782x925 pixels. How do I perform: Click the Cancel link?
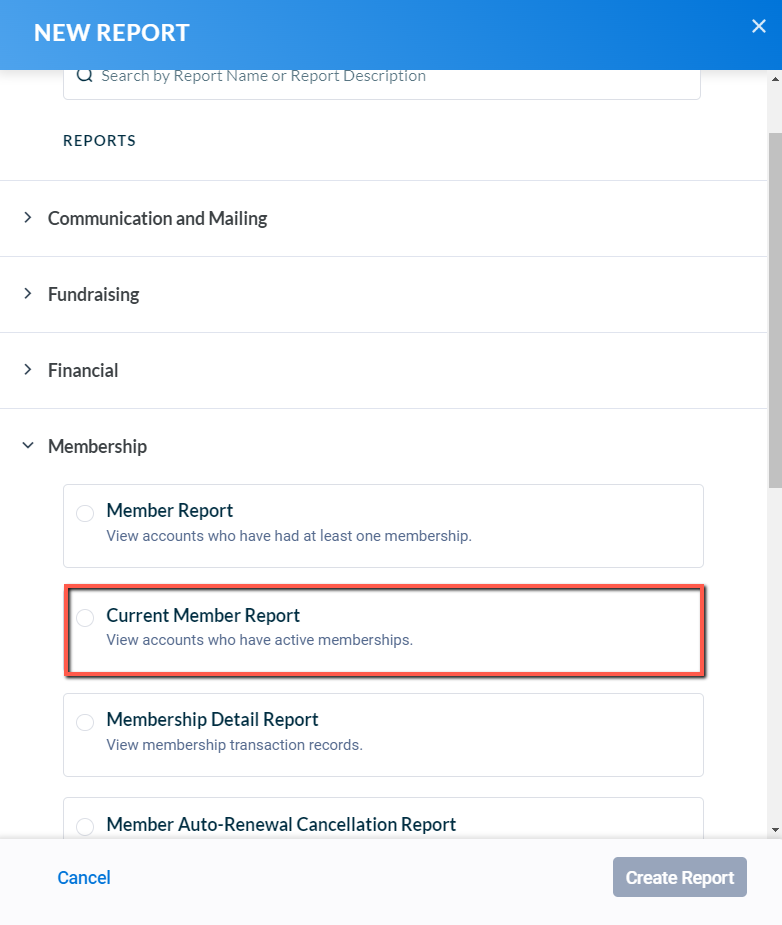[84, 877]
